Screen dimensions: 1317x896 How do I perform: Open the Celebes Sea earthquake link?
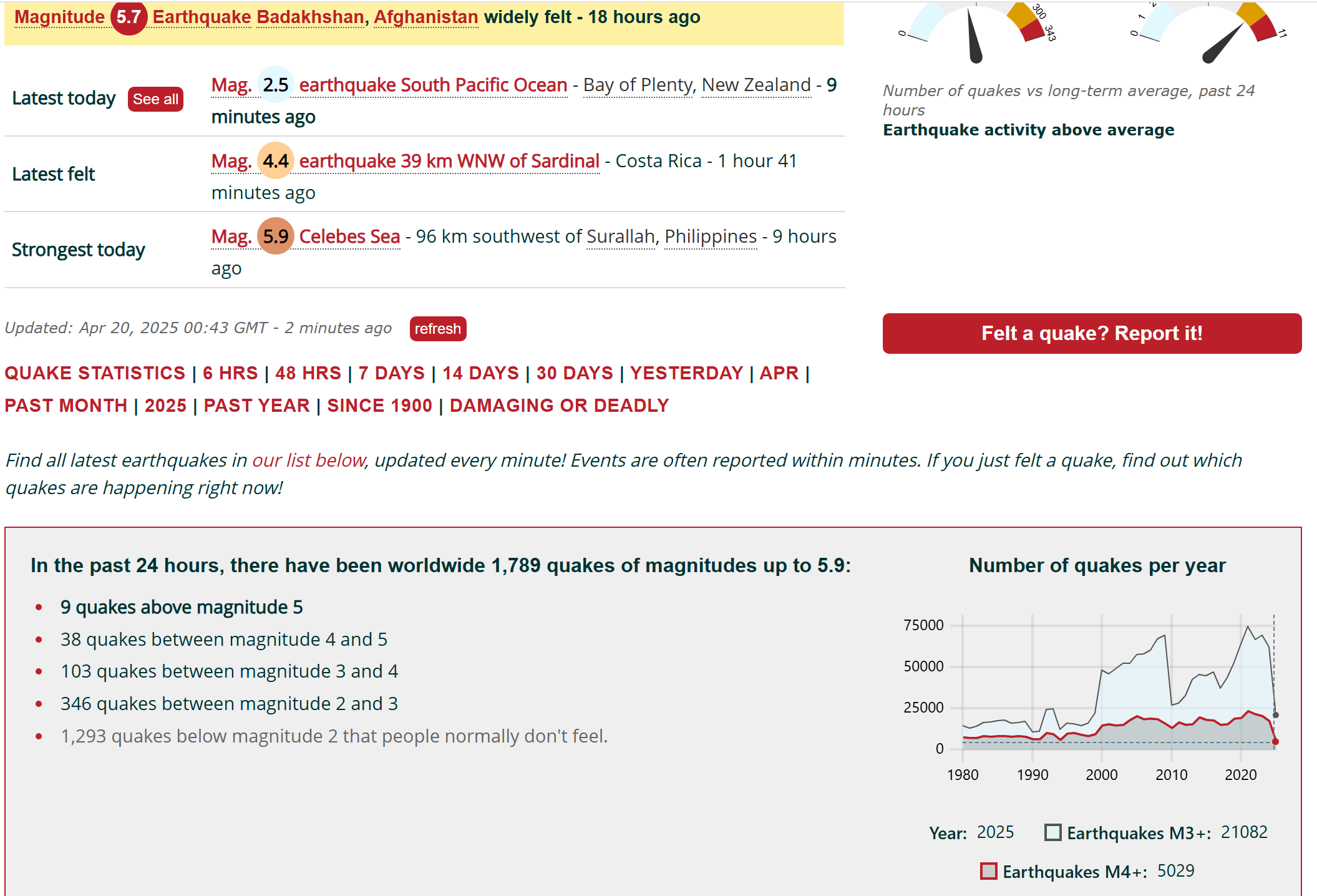point(349,236)
